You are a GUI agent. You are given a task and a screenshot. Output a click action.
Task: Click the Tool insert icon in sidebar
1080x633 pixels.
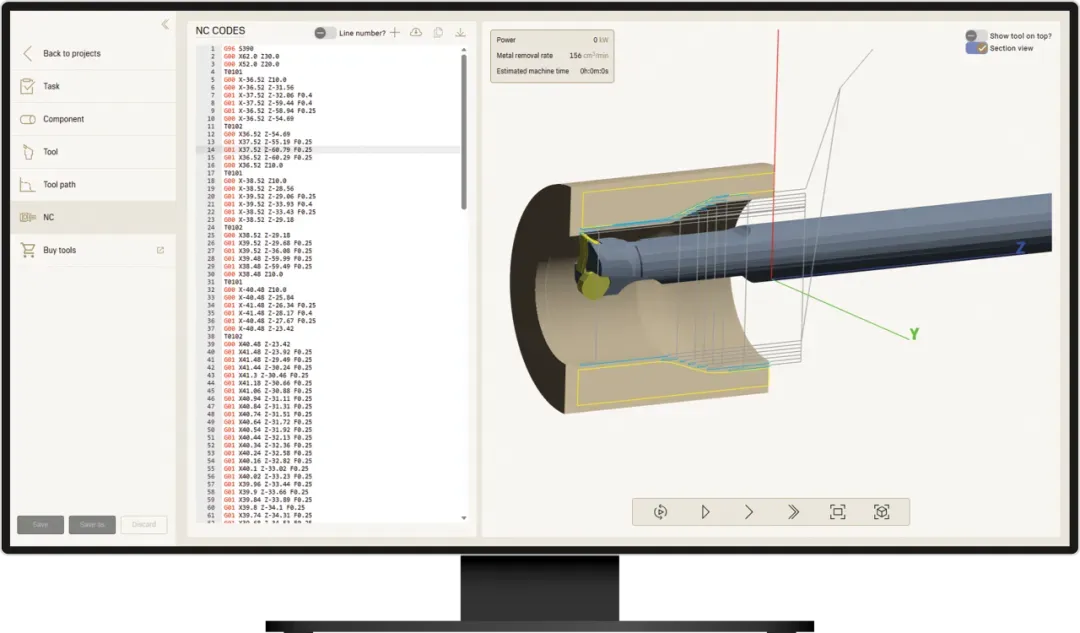[x=28, y=152]
